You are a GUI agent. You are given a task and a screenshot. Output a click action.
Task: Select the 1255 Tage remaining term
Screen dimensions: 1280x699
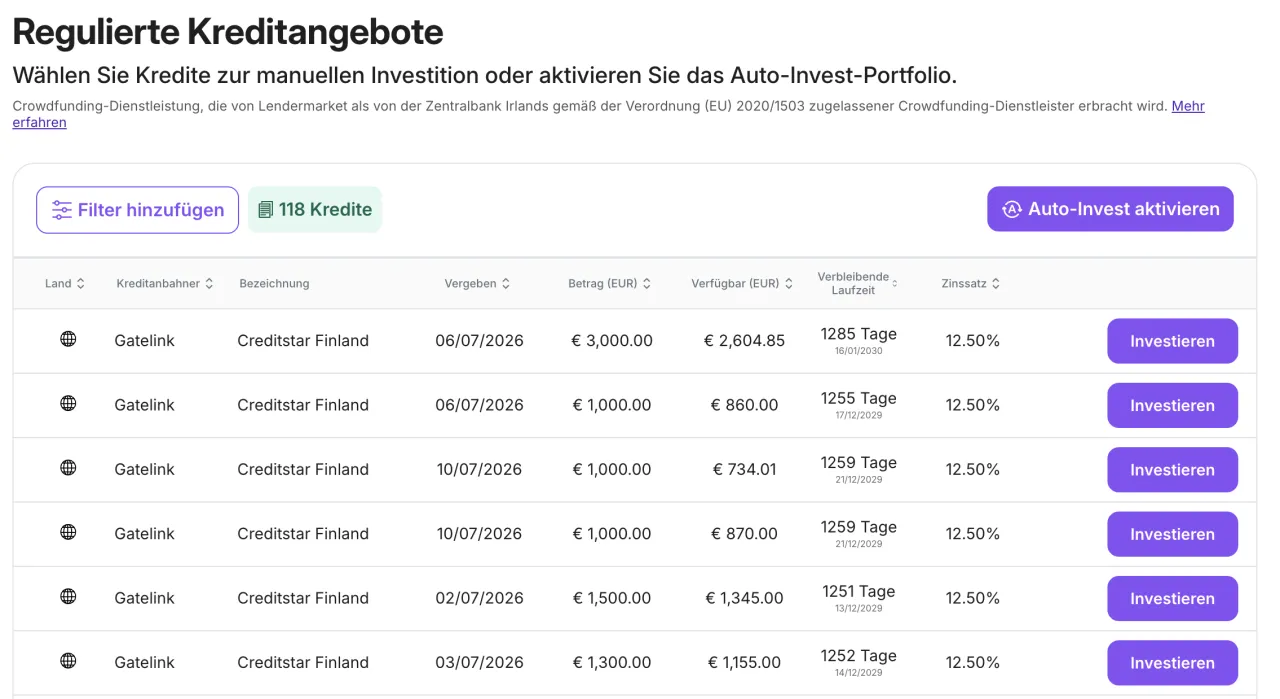pyautogui.click(x=858, y=398)
